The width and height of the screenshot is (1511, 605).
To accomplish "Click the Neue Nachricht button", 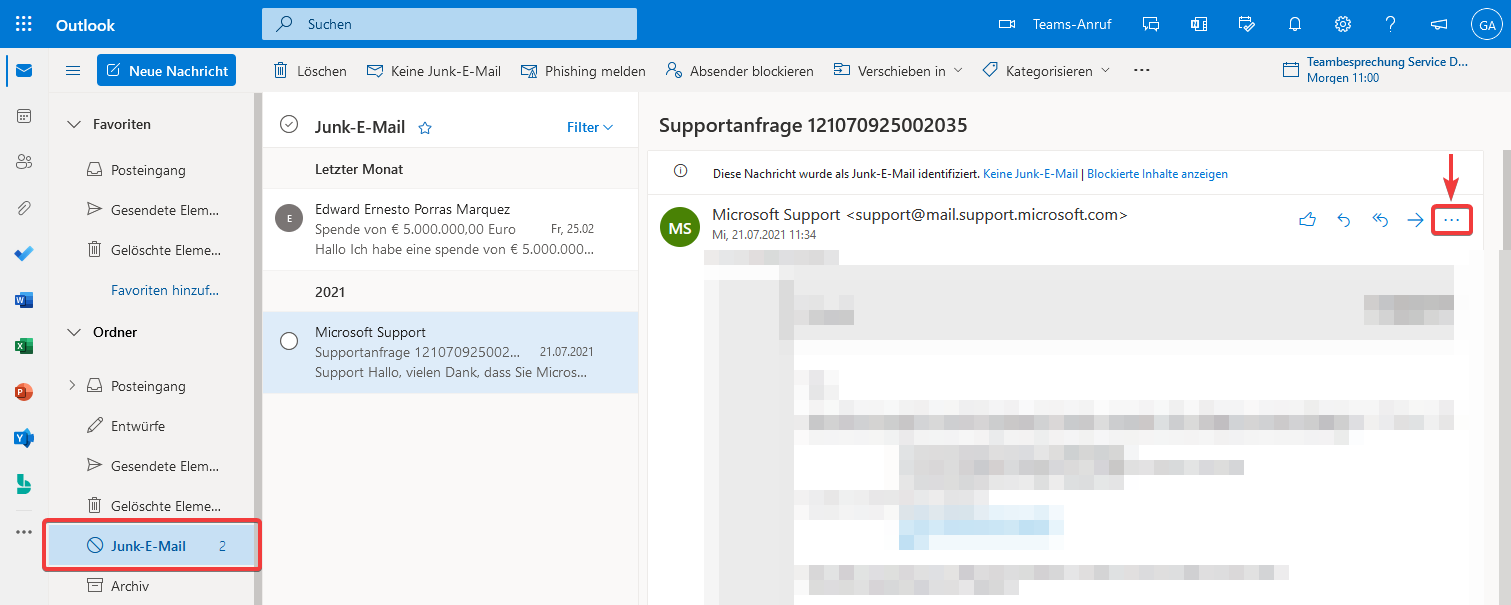I will pos(166,70).
